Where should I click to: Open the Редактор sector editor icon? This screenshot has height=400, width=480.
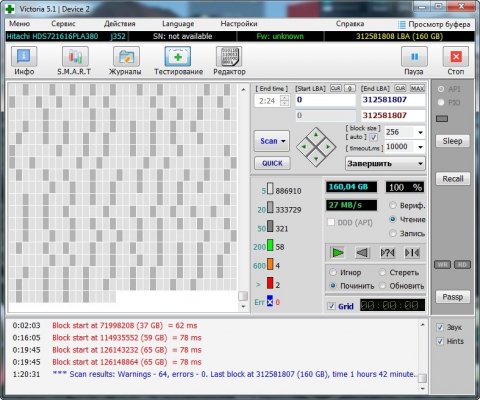coord(229,57)
